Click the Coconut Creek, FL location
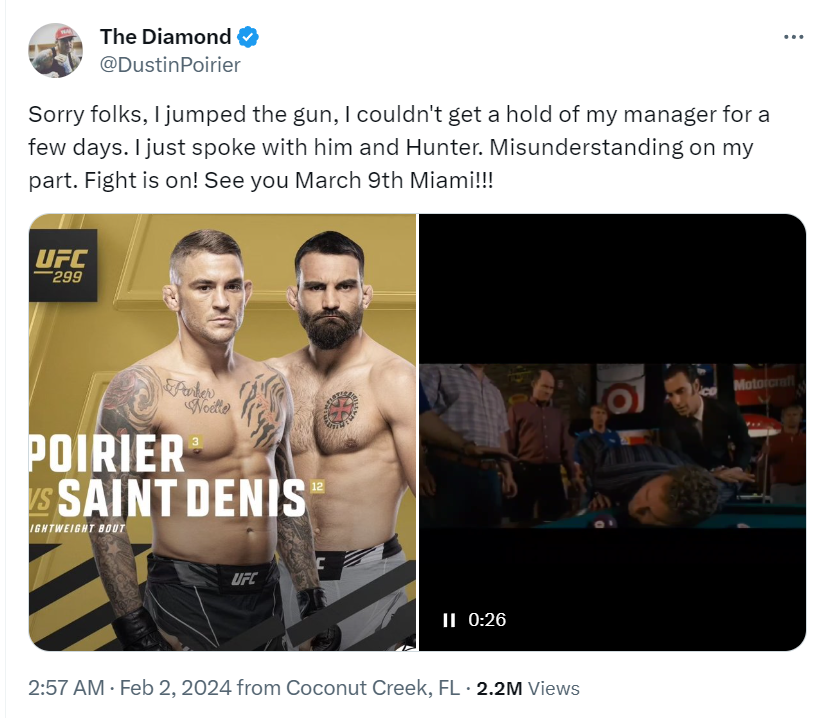This screenshot has height=718, width=827. coord(373,688)
